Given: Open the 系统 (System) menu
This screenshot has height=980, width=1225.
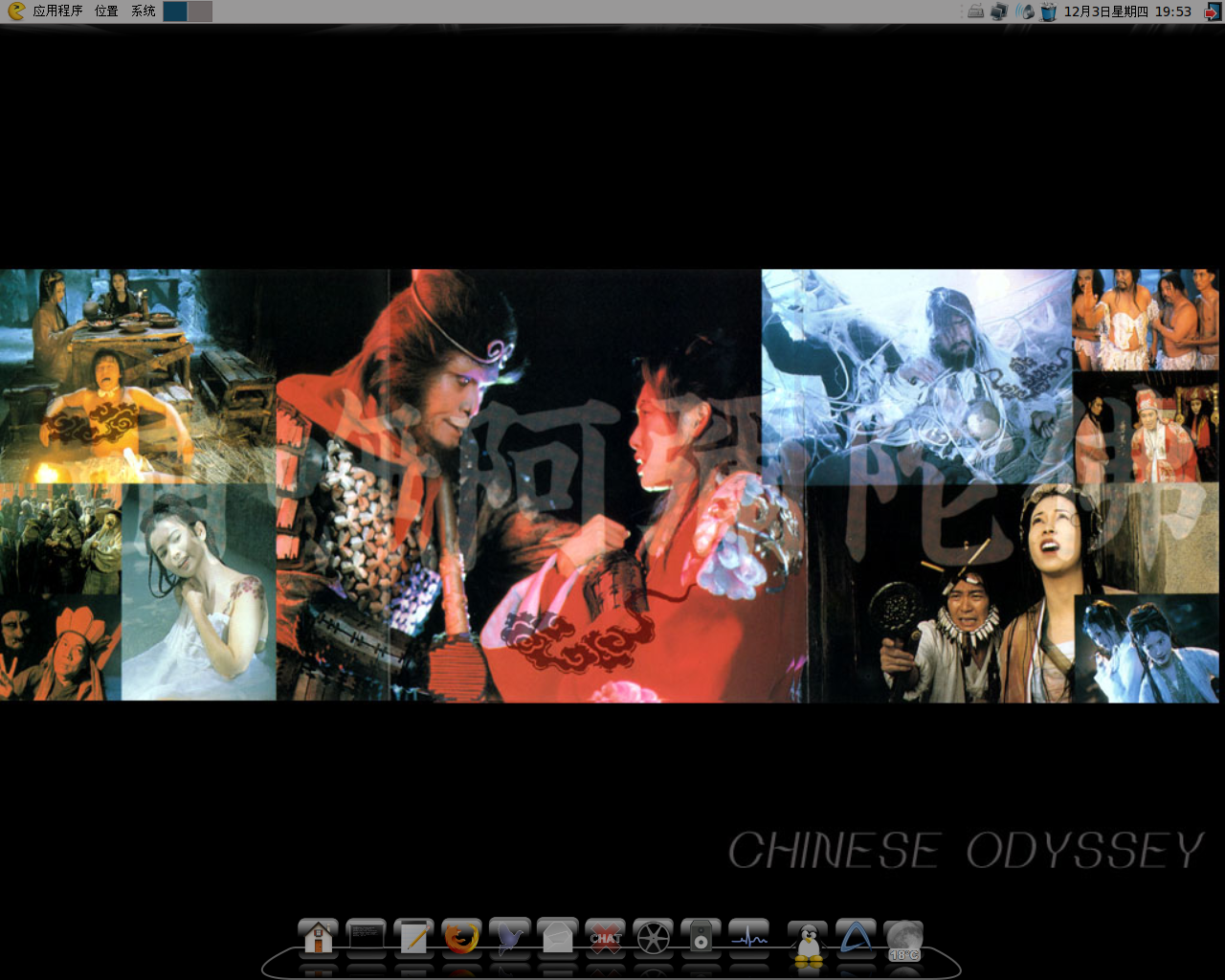Looking at the screenshot, I should 144,11.
